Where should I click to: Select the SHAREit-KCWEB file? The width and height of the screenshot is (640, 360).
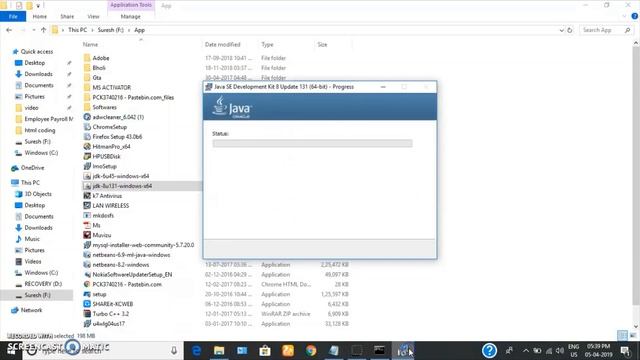pyautogui.click(x=113, y=304)
